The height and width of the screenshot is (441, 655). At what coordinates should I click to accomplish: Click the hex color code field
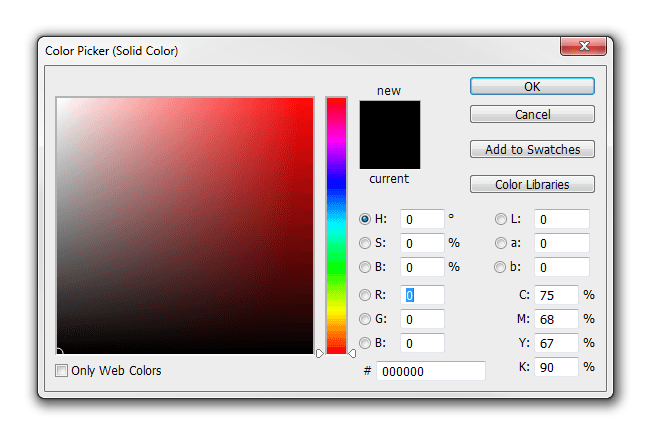(x=431, y=371)
